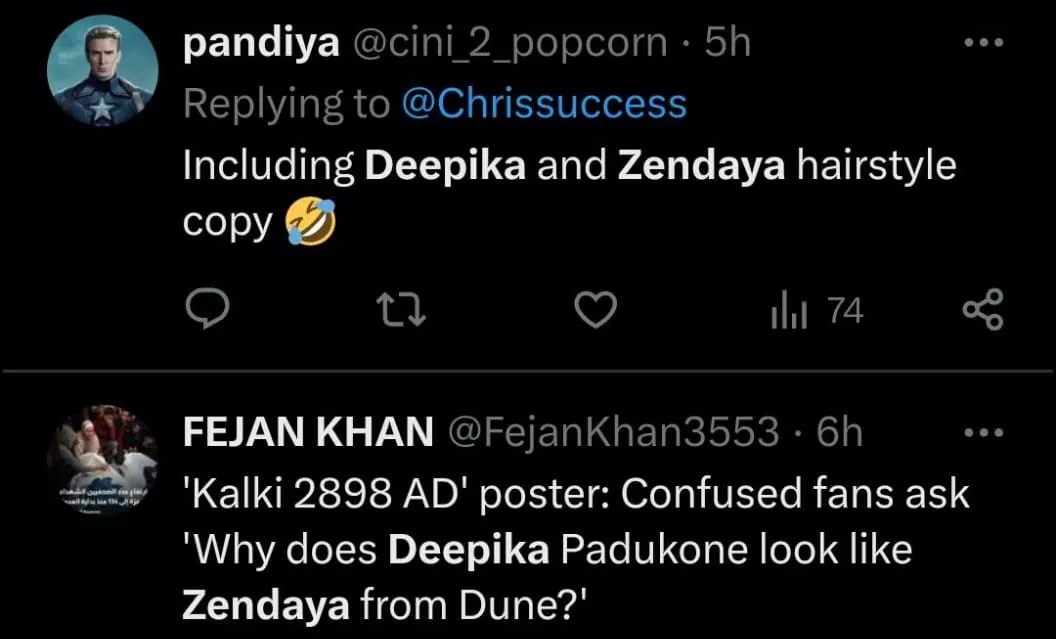1056x639 pixels.
Task: Open FEJAN KHAN's profile picture
Action: point(103,459)
